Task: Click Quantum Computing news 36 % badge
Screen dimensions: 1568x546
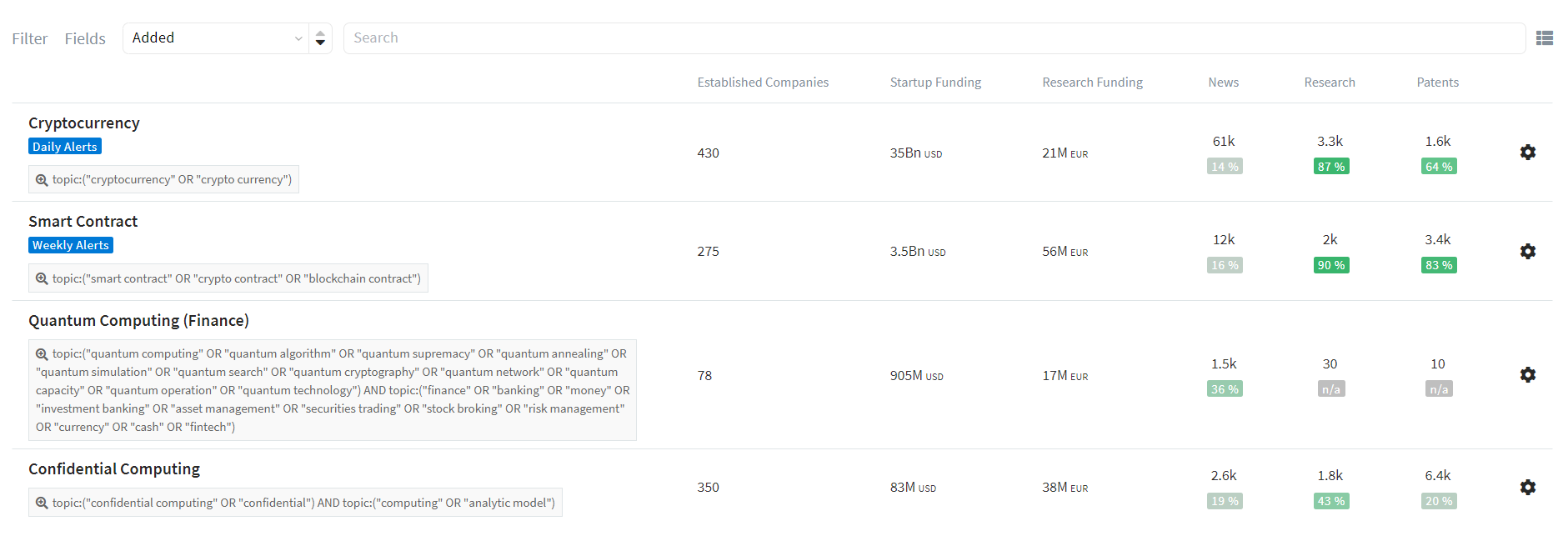Action: (x=1225, y=389)
